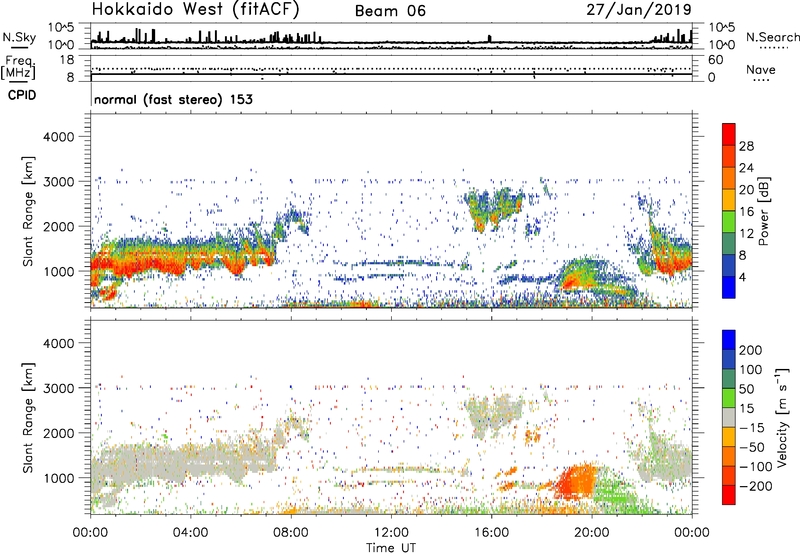
Task: Click echo cluster near 16:00 in power panel
Action: (x=493, y=209)
